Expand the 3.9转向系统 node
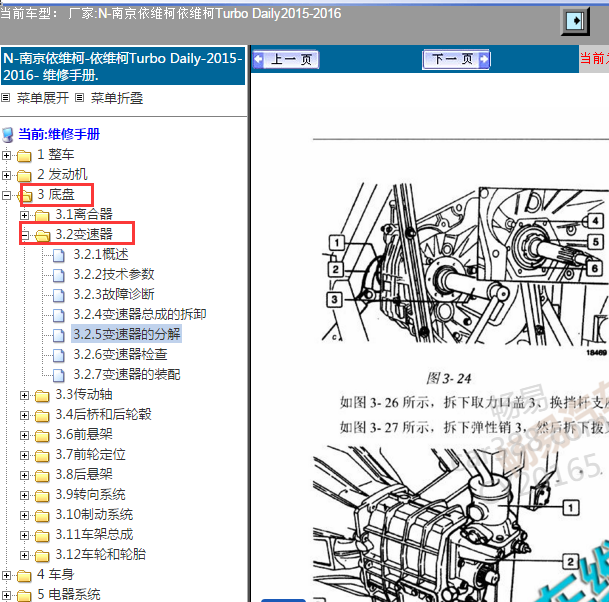The width and height of the screenshot is (609, 602). (x=24, y=495)
